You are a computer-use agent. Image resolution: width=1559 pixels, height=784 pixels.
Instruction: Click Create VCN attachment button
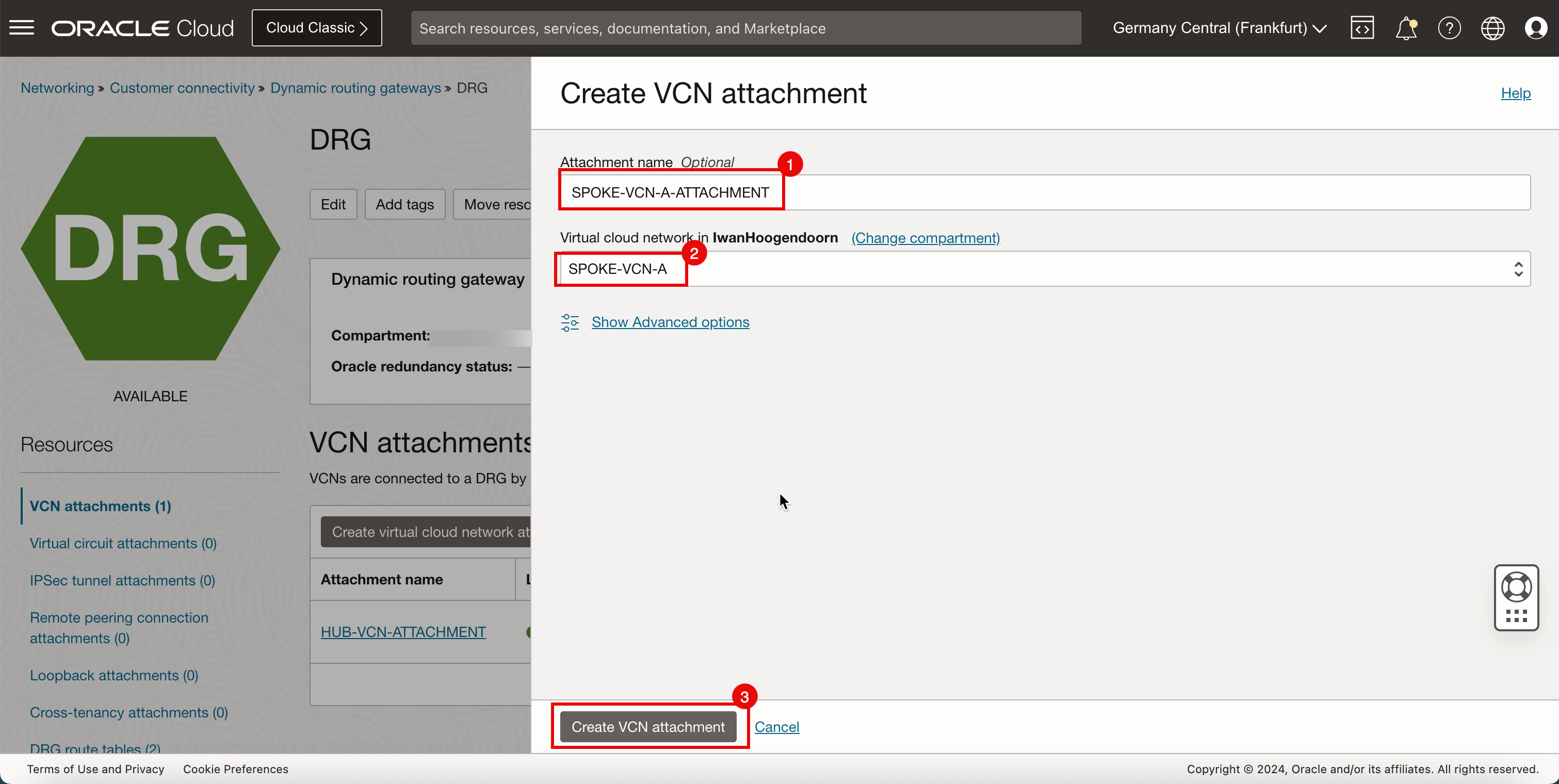[648, 727]
